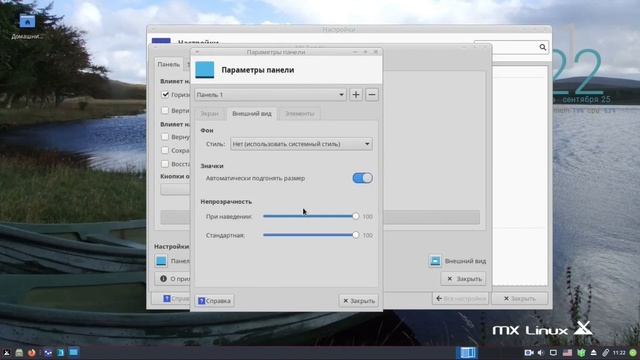Switch keyboard layout via US flag icon
This screenshot has height=360, width=640.
click(567, 353)
